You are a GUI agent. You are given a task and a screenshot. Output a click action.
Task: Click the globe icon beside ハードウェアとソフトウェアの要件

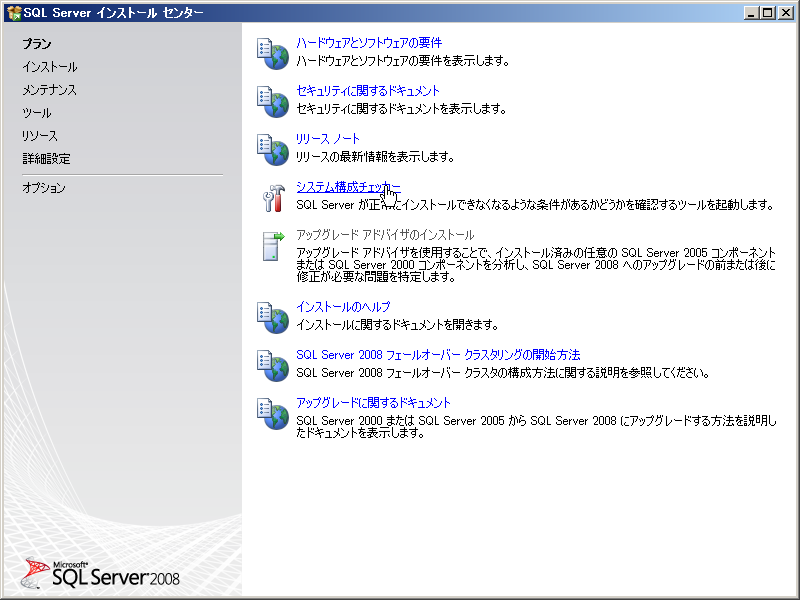pos(272,53)
